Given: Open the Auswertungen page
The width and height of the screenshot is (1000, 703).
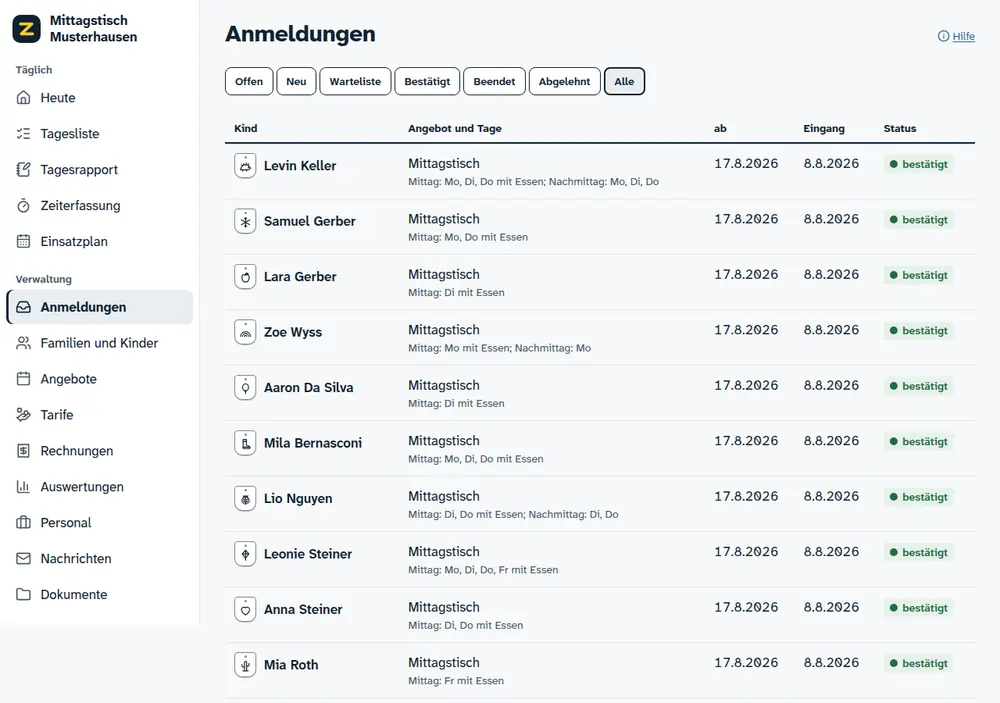Looking at the screenshot, I should (x=99, y=487).
